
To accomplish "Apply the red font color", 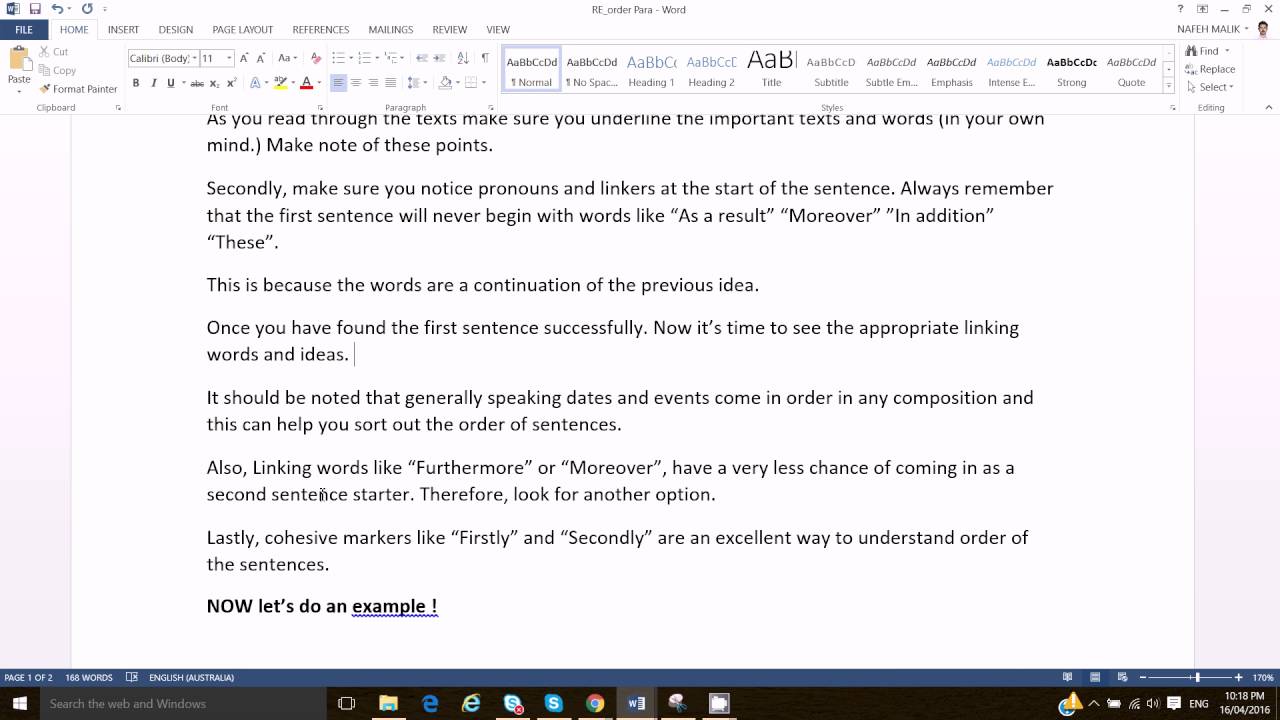I will point(306,83).
